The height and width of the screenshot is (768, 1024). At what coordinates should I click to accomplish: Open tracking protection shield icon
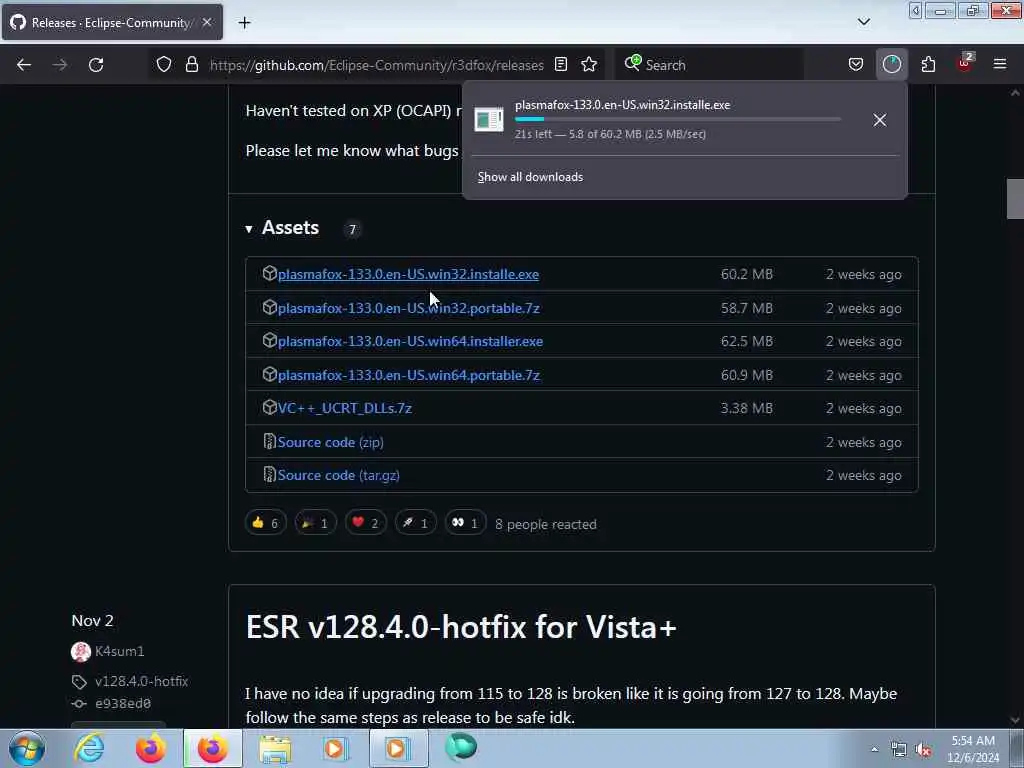point(164,65)
